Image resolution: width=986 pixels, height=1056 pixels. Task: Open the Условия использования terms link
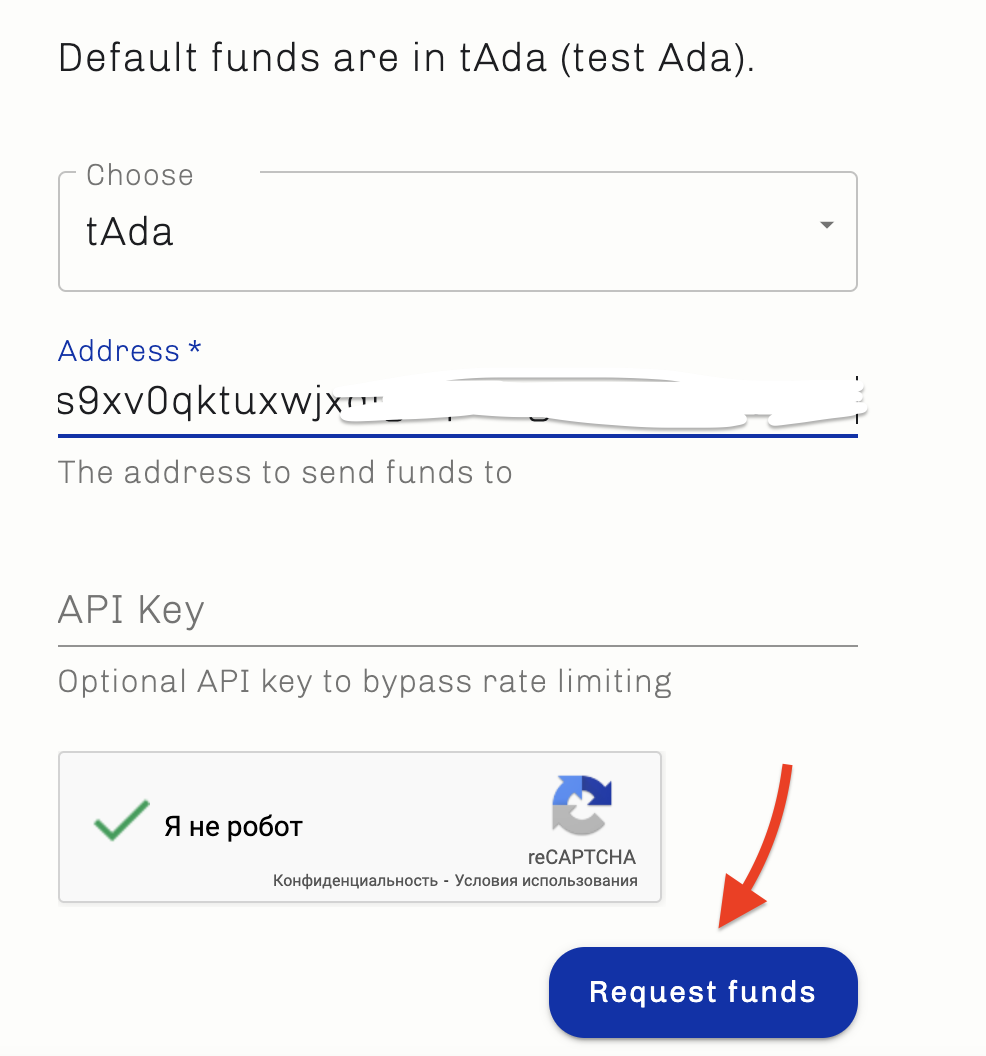546,881
